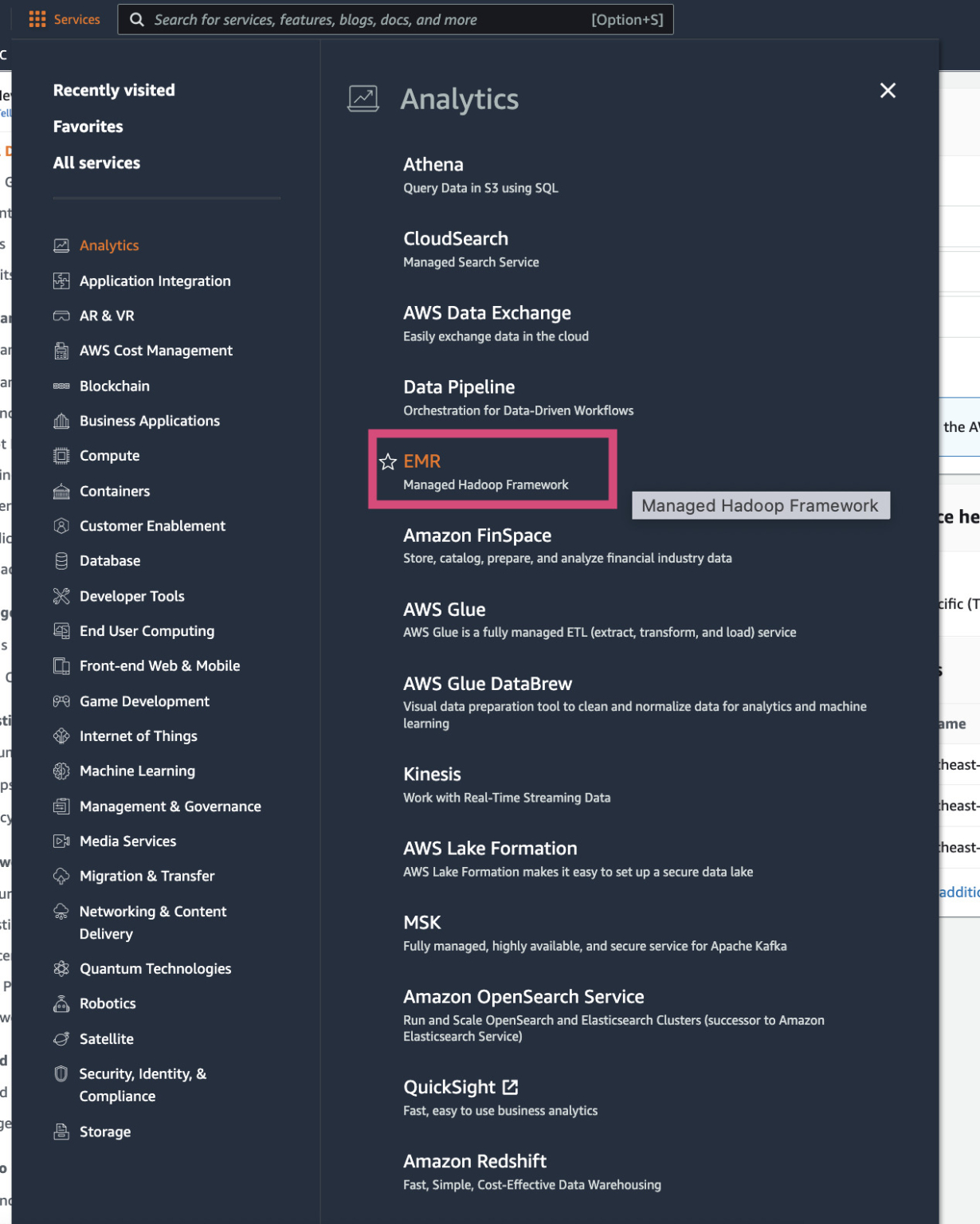Image resolution: width=980 pixels, height=1224 pixels.
Task: Open Amazon Redshift service page
Action: coord(475,1161)
